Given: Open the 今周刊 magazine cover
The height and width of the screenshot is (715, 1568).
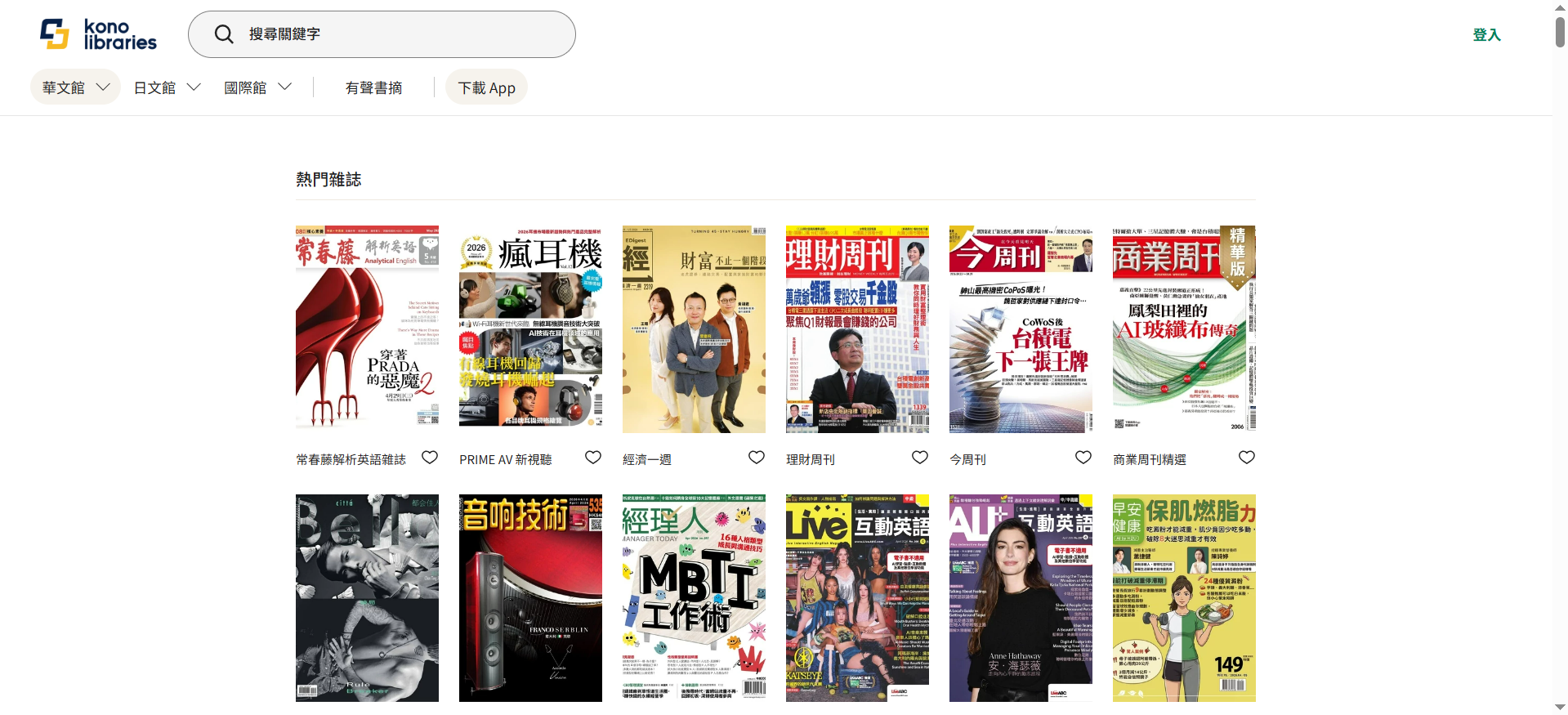Looking at the screenshot, I should [1021, 328].
